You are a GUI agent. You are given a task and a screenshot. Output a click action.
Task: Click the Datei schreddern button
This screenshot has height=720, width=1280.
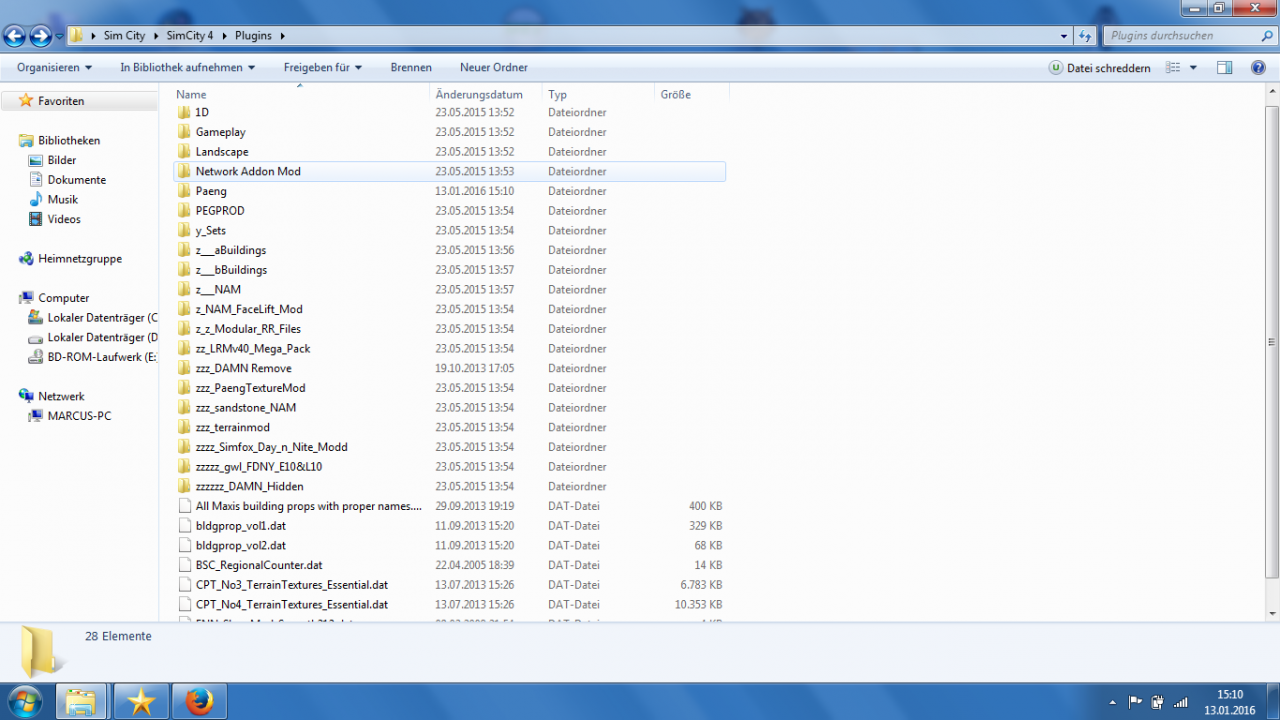(1099, 68)
